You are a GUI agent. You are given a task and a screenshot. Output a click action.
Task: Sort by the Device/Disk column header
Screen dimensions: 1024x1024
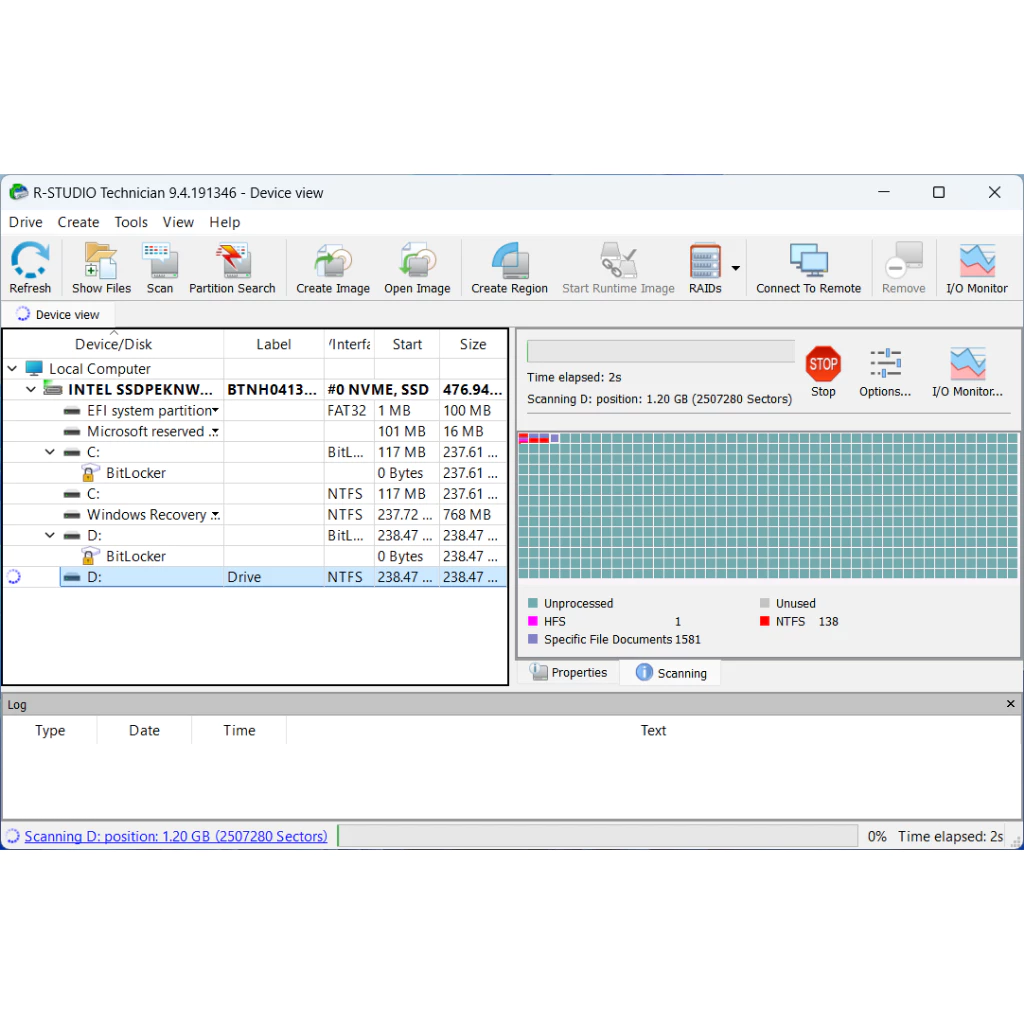(x=114, y=344)
